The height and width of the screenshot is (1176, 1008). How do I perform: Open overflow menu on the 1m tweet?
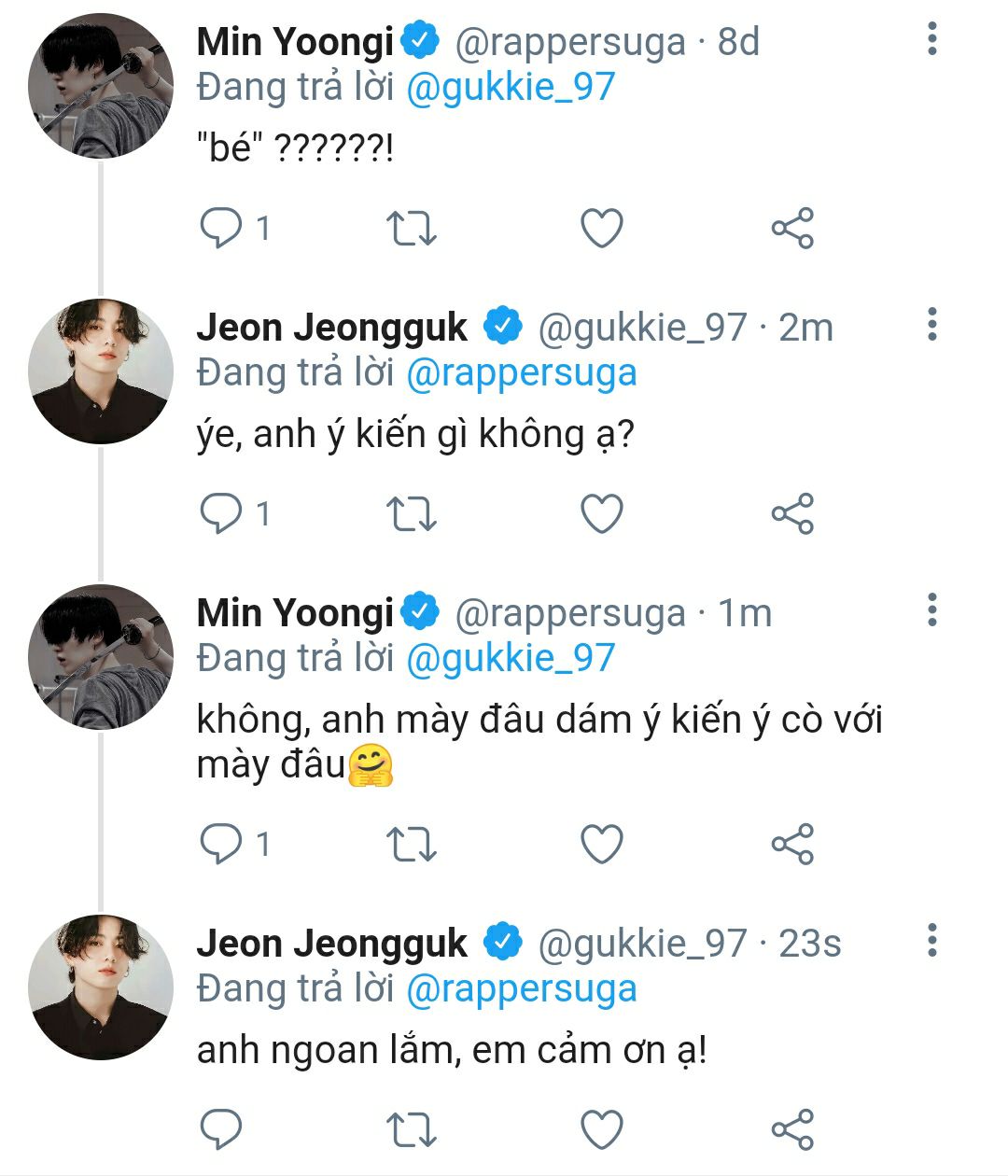click(931, 610)
